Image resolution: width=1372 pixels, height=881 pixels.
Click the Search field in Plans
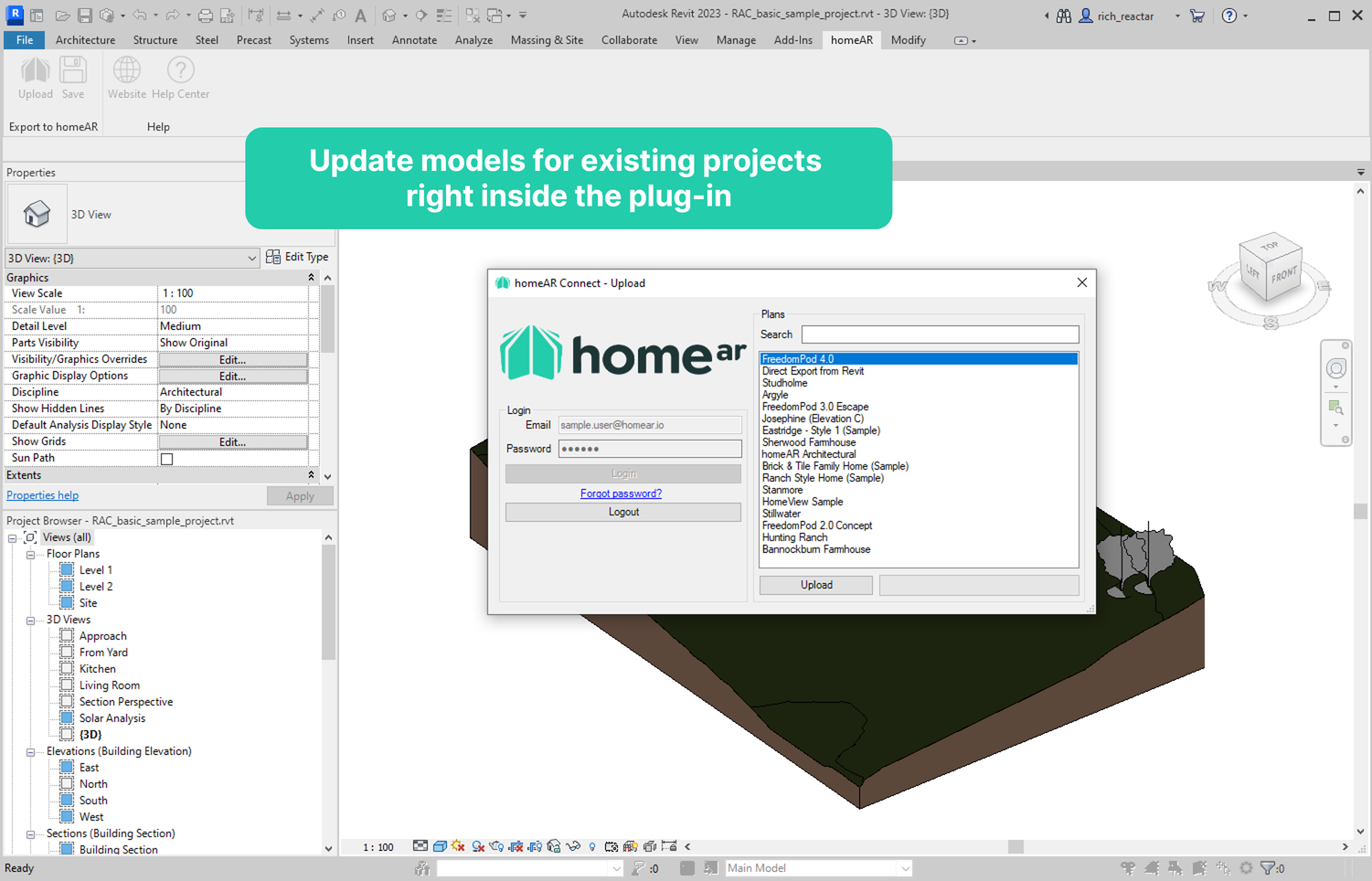click(x=940, y=334)
